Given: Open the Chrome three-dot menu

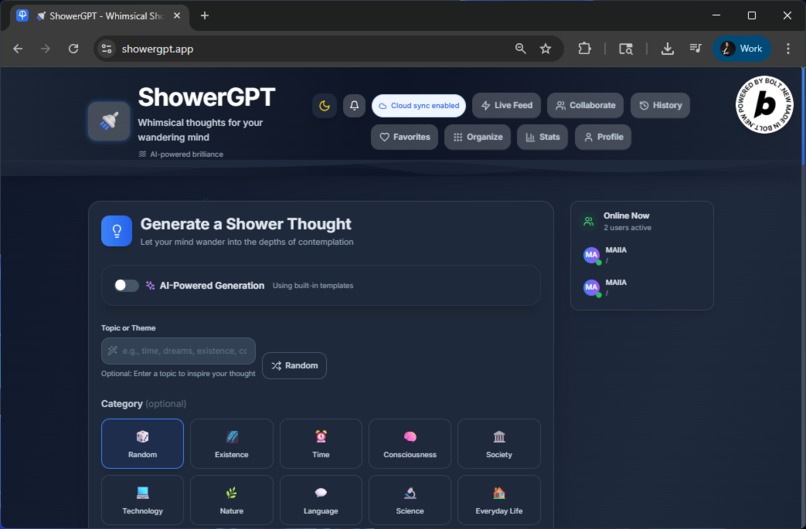Looking at the screenshot, I should tap(788, 49).
